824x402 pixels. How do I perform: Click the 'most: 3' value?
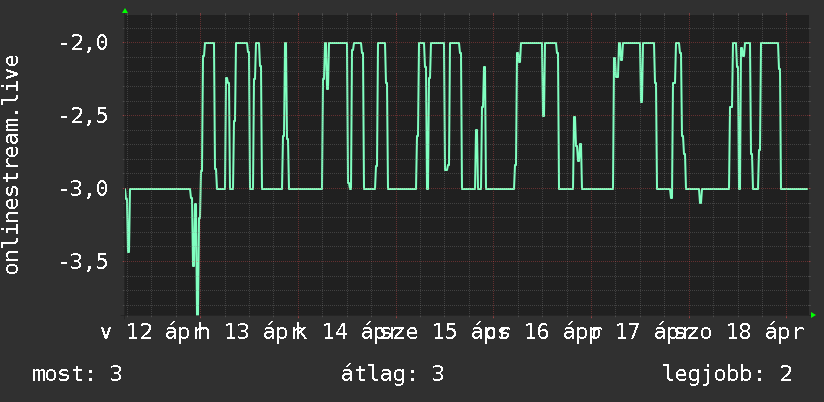[x=77, y=374]
